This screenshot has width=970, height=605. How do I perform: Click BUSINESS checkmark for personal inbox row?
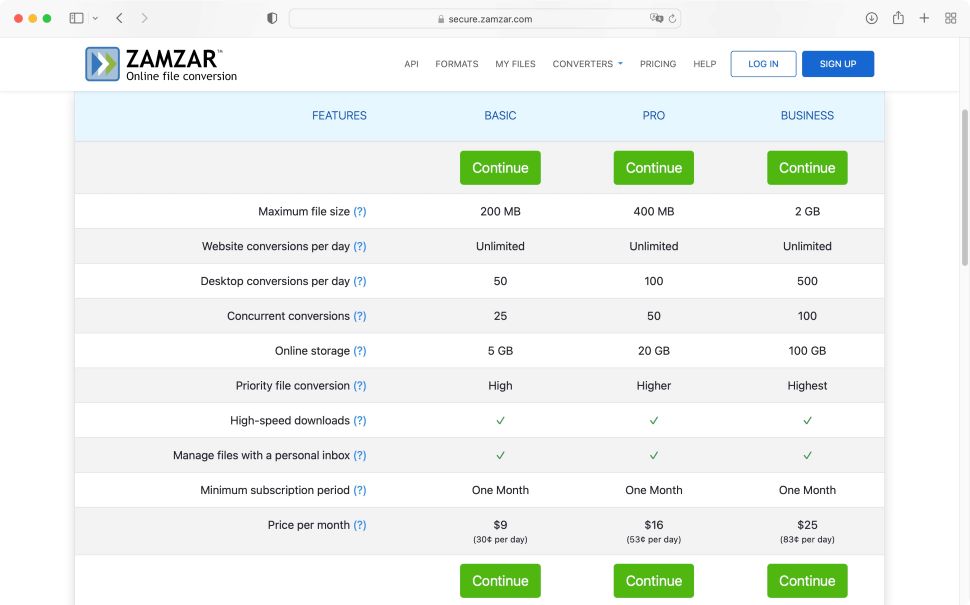(807, 455)
